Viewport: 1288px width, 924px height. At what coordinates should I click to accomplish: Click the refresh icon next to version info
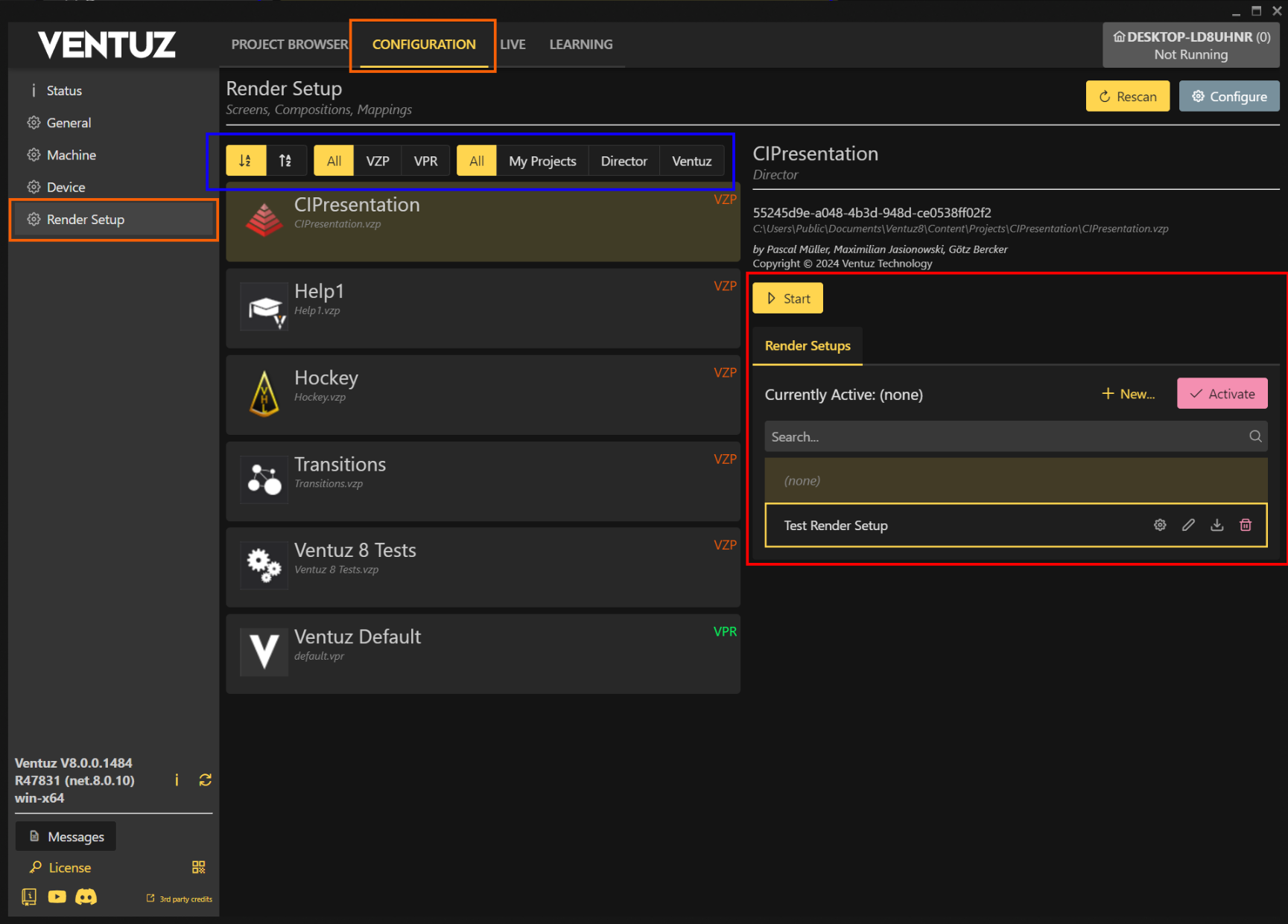(206, 780)
